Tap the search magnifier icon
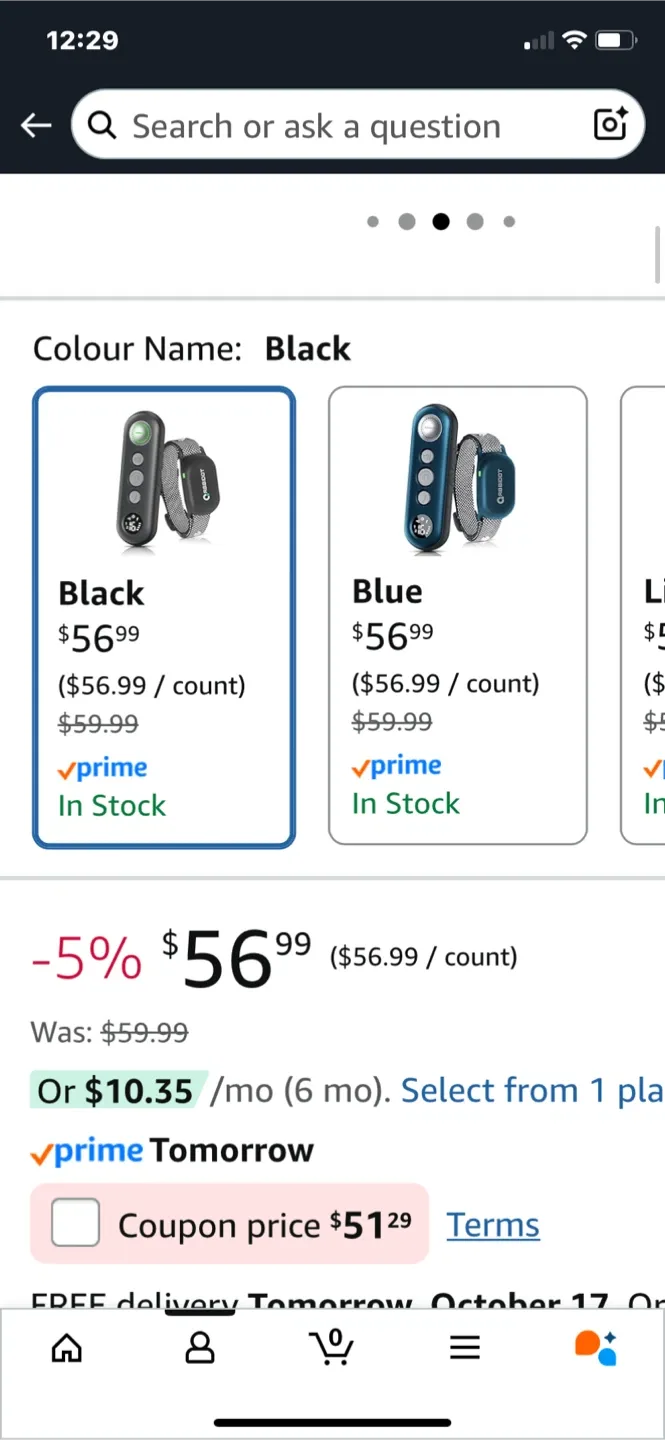This screenshot has width=665, height=1440. point(102,125)
